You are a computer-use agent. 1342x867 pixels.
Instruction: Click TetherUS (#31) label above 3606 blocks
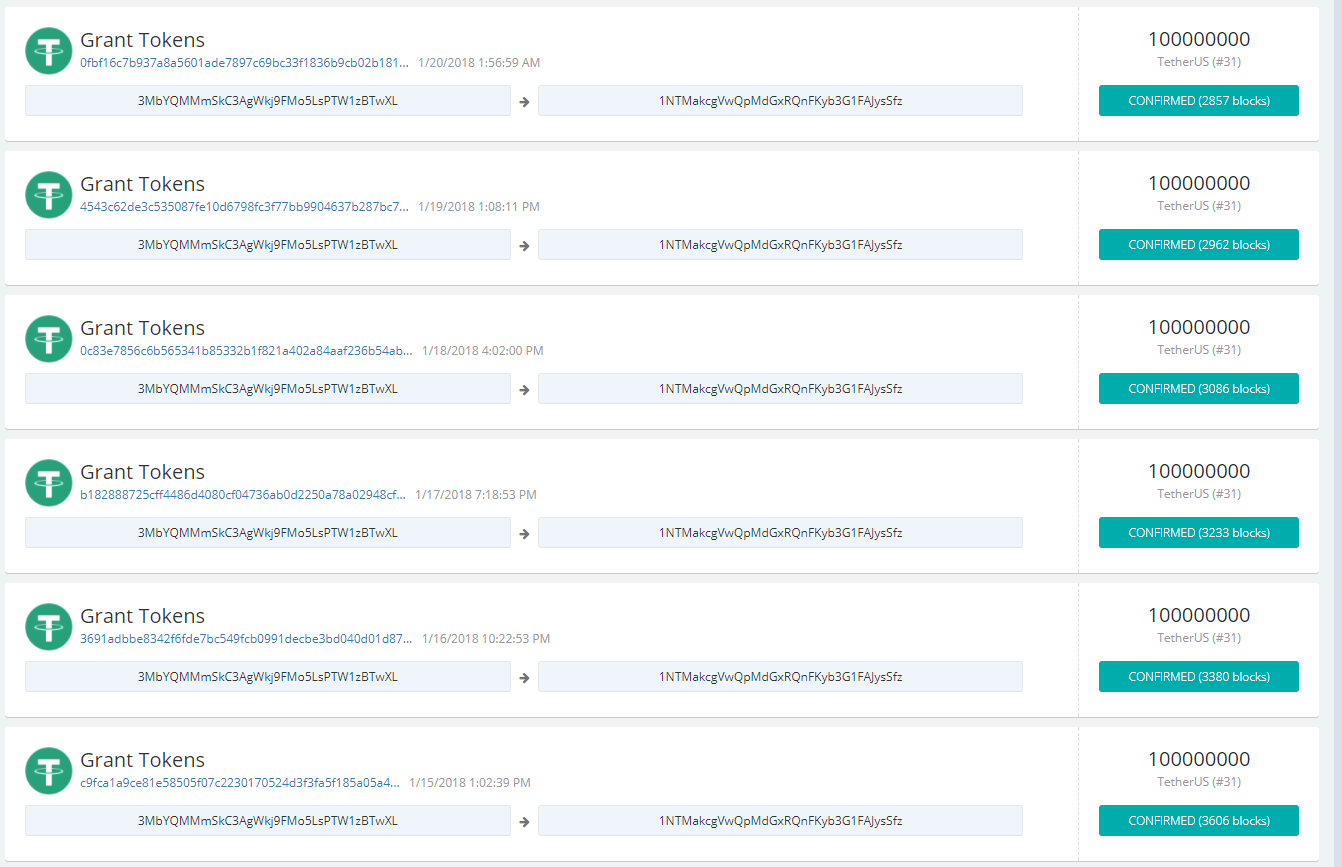1199,782
